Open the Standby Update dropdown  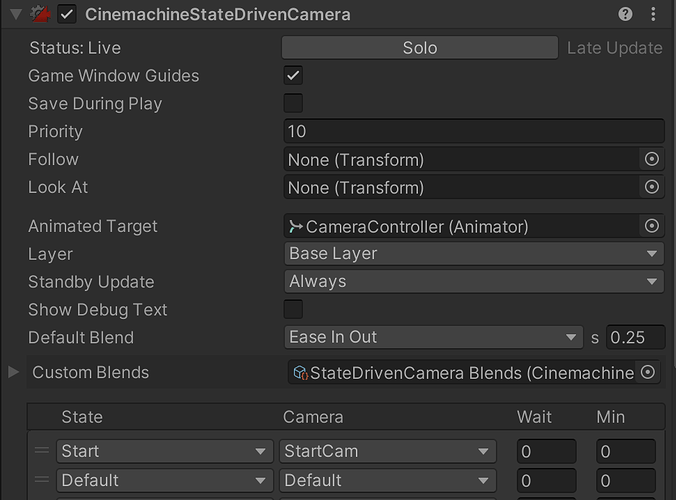coord(474,282)
